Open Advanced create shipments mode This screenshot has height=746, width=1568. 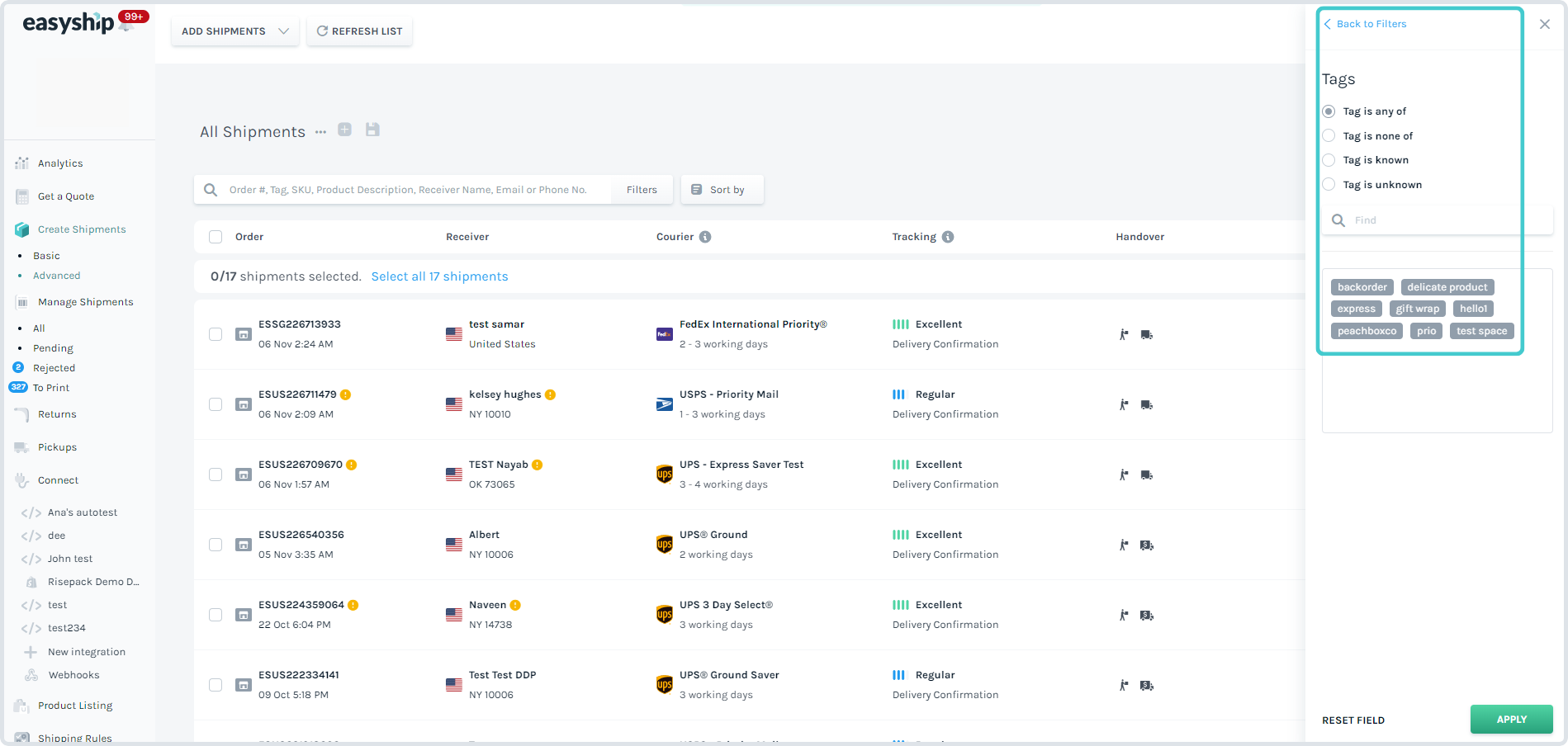pos(57,276)
